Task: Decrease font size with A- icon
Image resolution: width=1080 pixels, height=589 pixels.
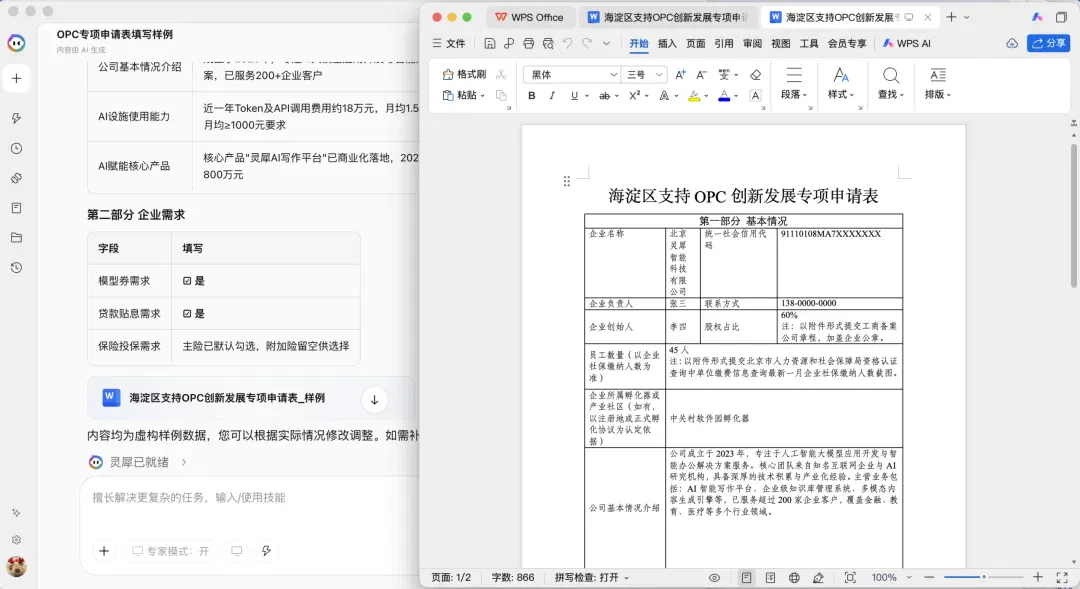Action: (x=701, y=74)
